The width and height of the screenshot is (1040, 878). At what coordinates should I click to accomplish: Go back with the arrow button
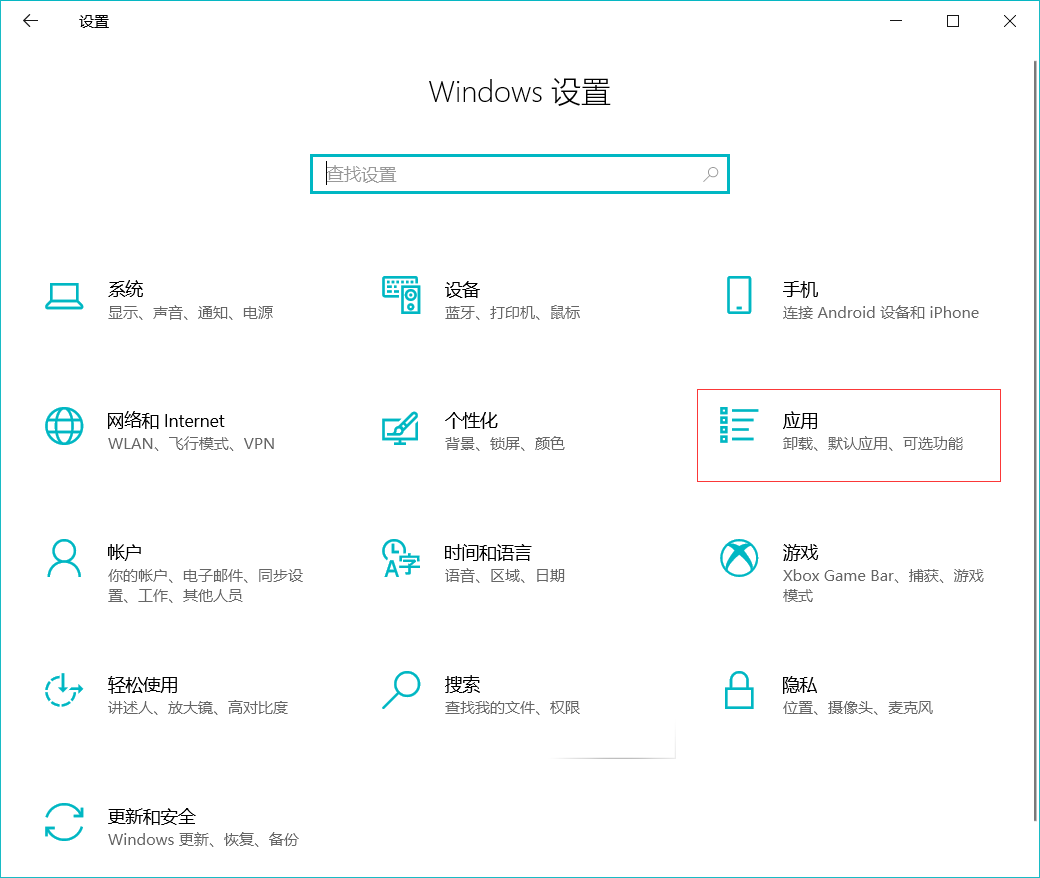click(x=31, y=21)
